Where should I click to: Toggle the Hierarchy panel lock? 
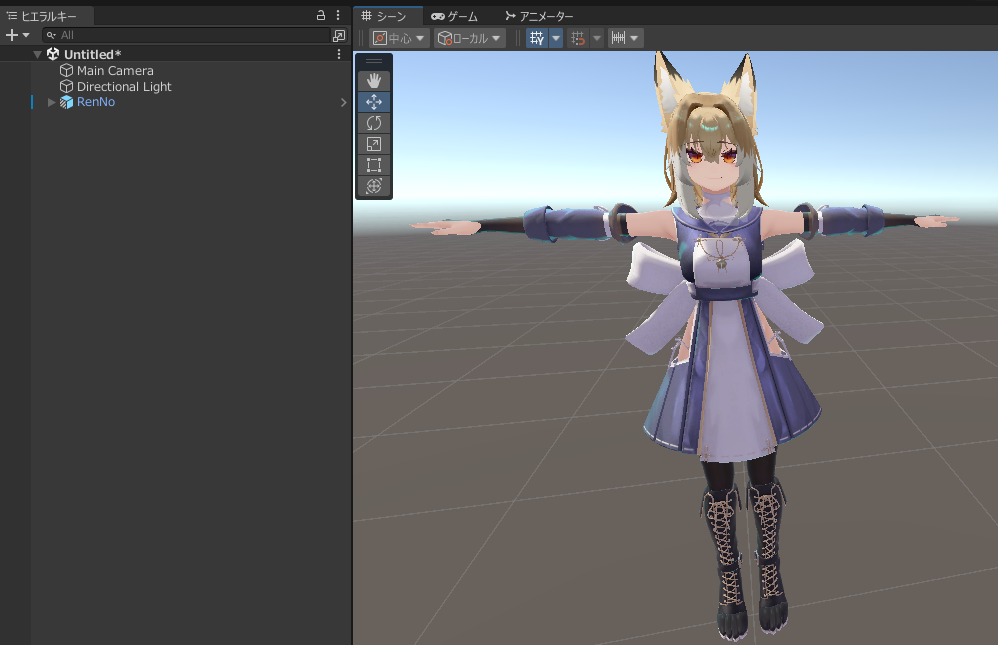[321, 16]
